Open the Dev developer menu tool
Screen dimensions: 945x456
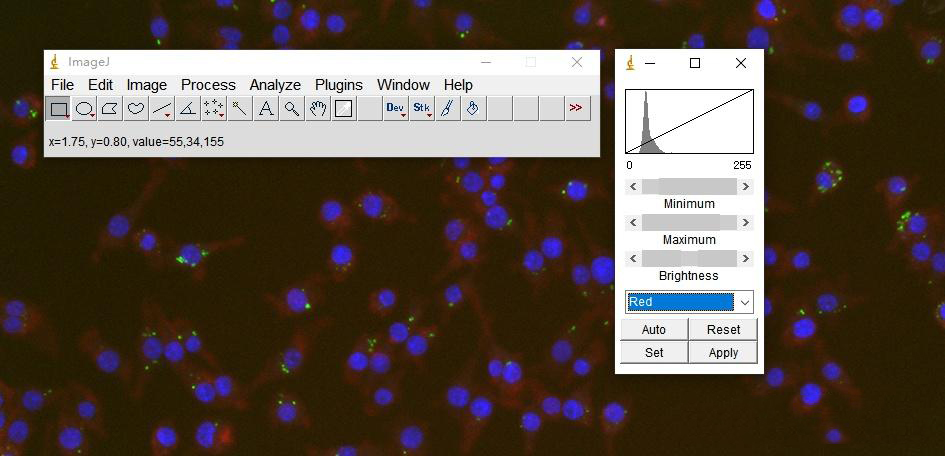pos(396,109)
